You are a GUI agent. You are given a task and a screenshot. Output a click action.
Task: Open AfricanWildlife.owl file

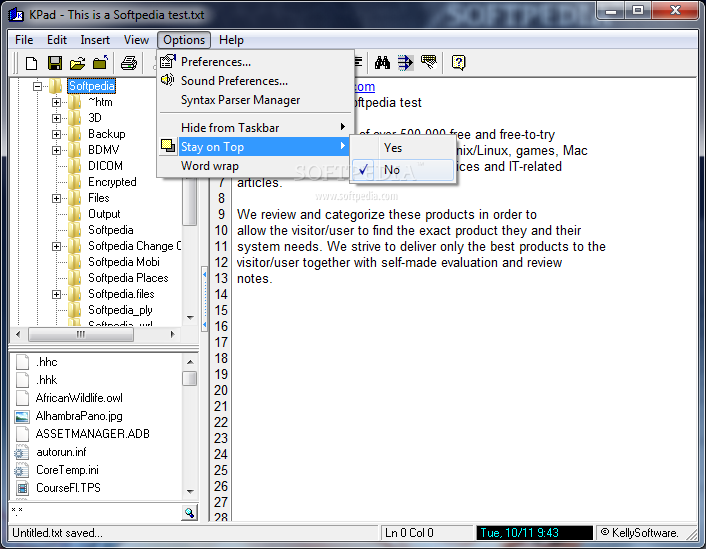coord(79,398)
